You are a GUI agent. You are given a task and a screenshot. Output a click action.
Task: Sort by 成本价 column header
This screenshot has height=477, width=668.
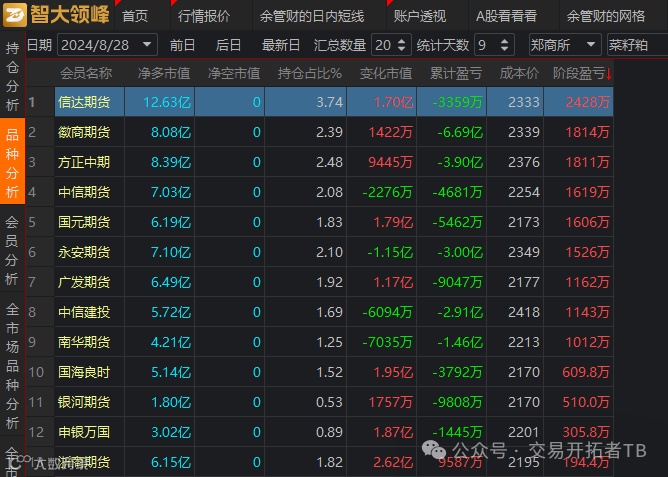click(519, 73)
